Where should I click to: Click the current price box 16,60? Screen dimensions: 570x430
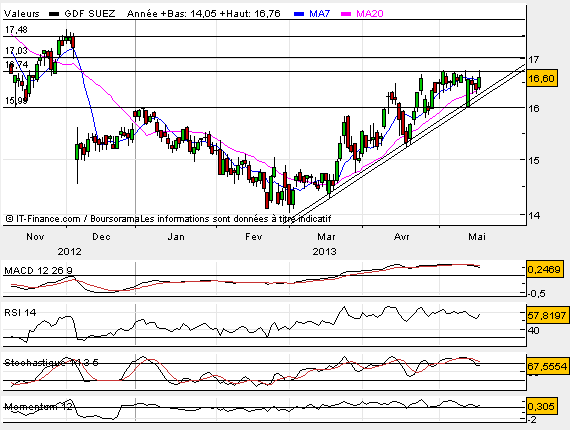[542, 79]
